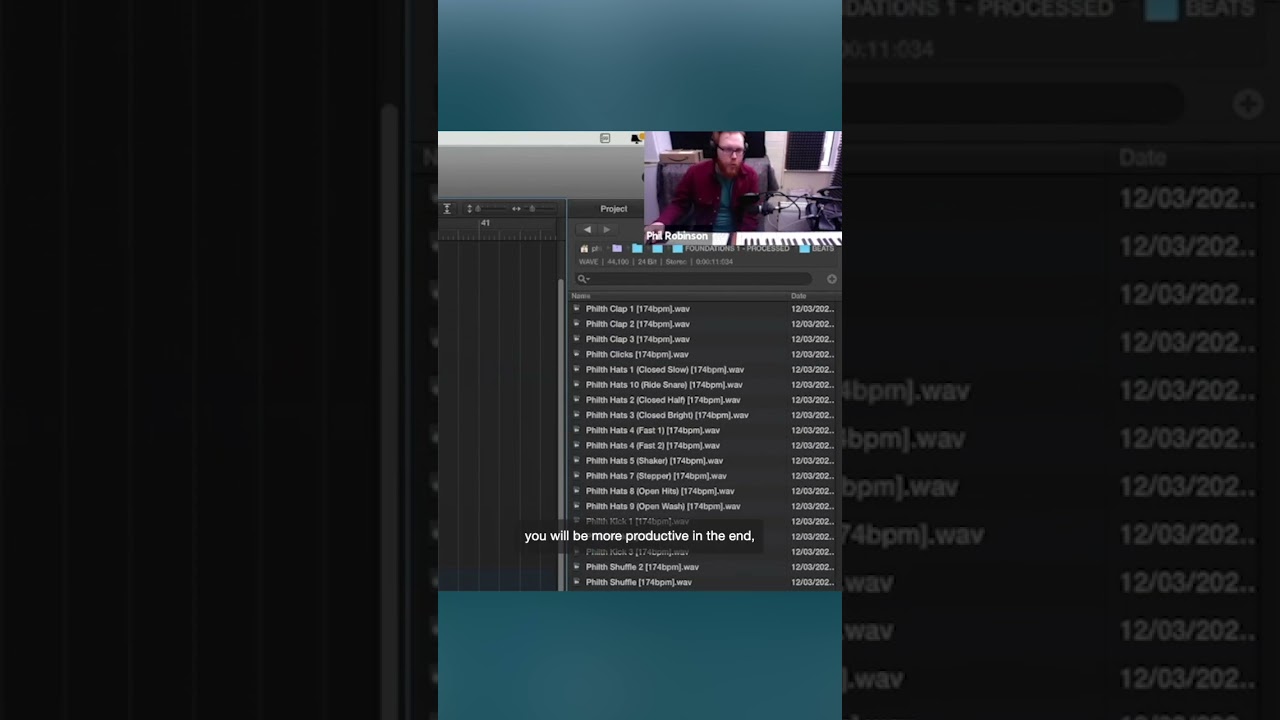Image resolution: width=1280 pixels, height=720 pixels.
Task: Go back in browser folder history
Action: coord(587,229)
